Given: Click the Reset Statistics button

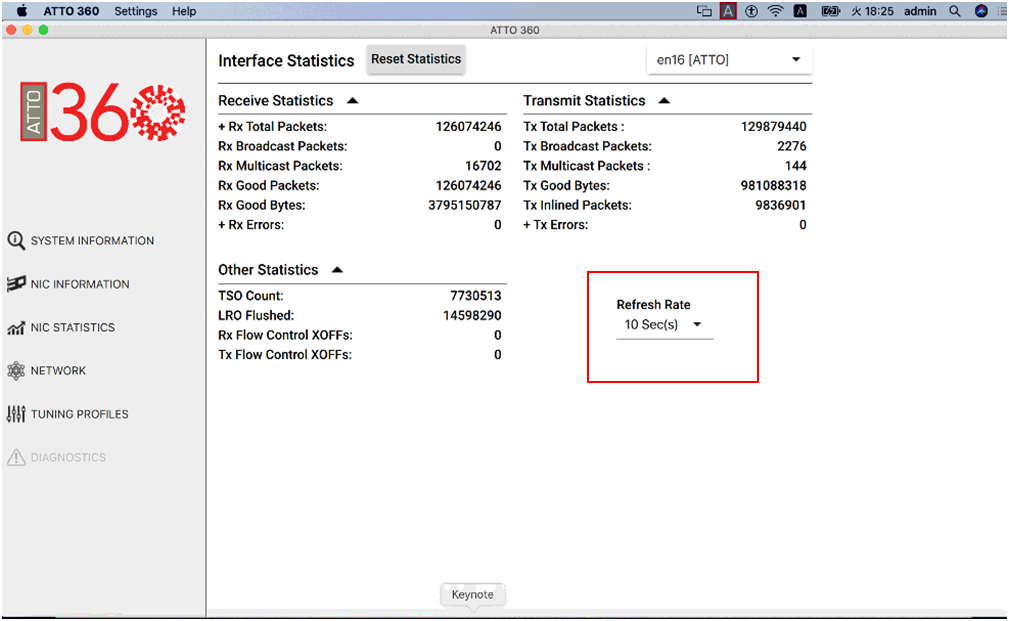Looking at the screenshot, I should pos(416,59).
